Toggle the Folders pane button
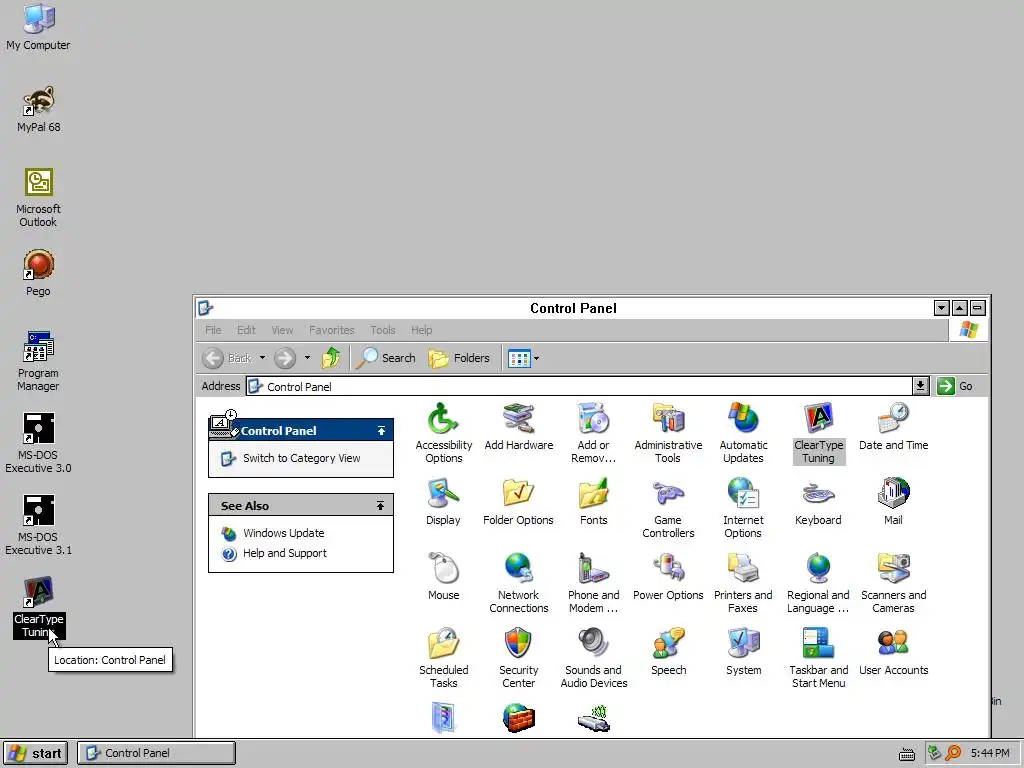The width and height of the screenshot is (1024, 768). pos(458,358)
